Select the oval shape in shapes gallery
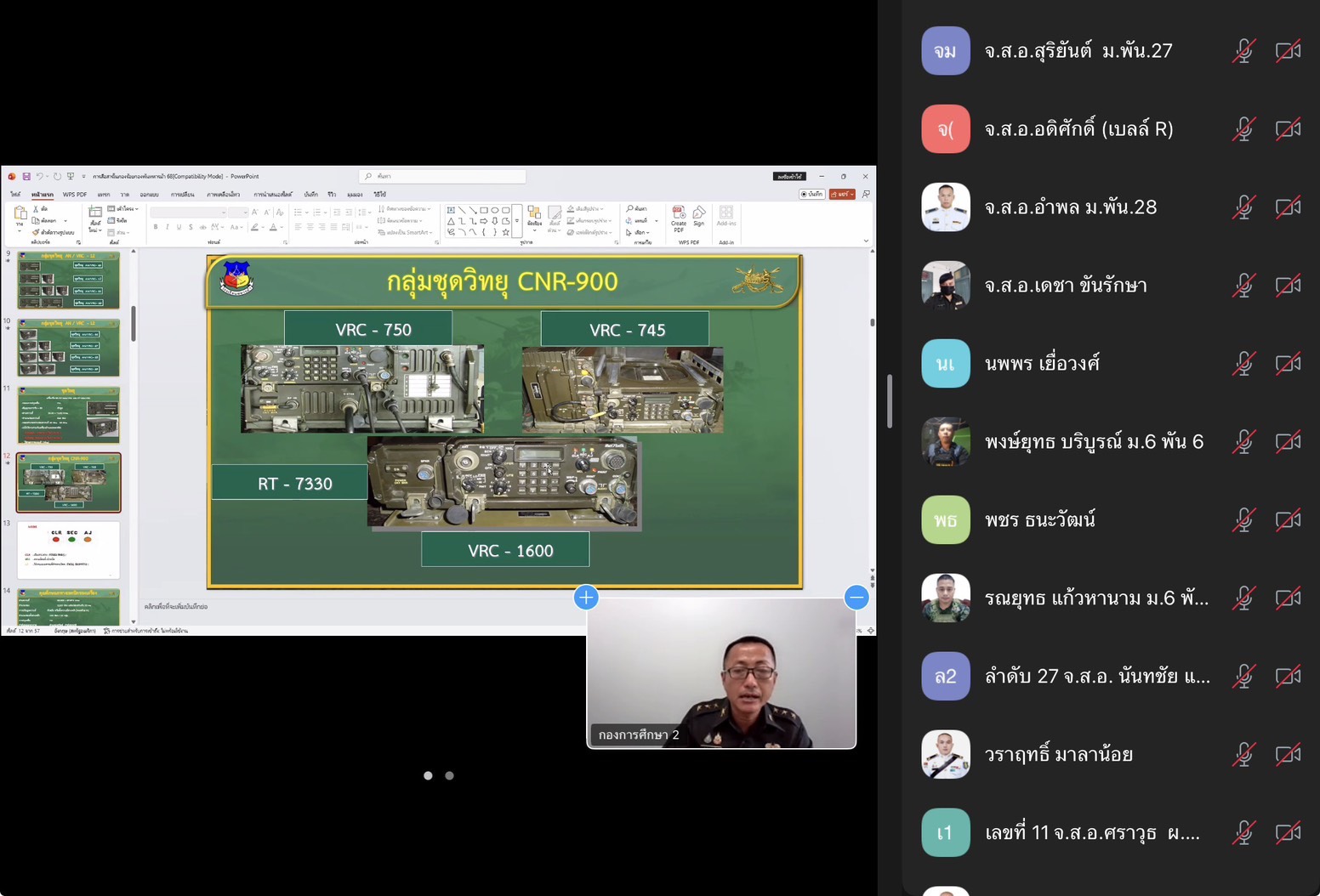The height and width of the screenshot is (896, 1320). tap(495, 210)
